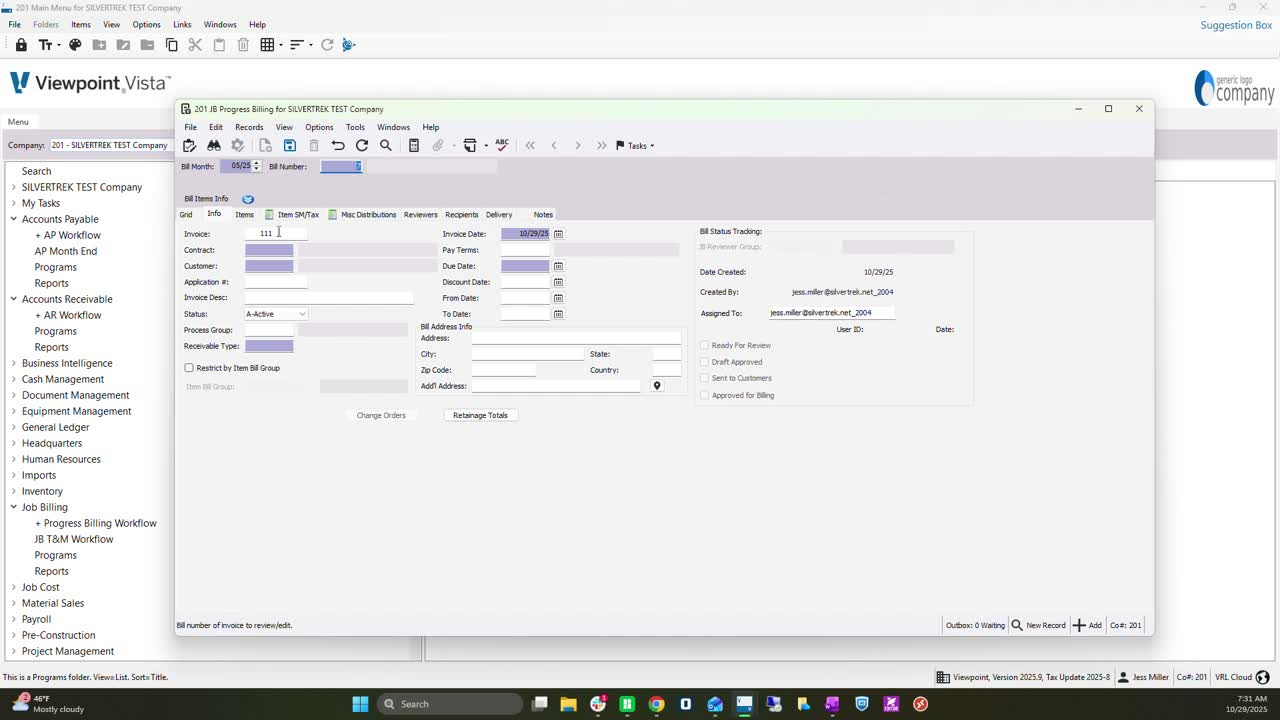
Task: Click the refresh icon in billing toolbar
Action: [x=362, y=146]
